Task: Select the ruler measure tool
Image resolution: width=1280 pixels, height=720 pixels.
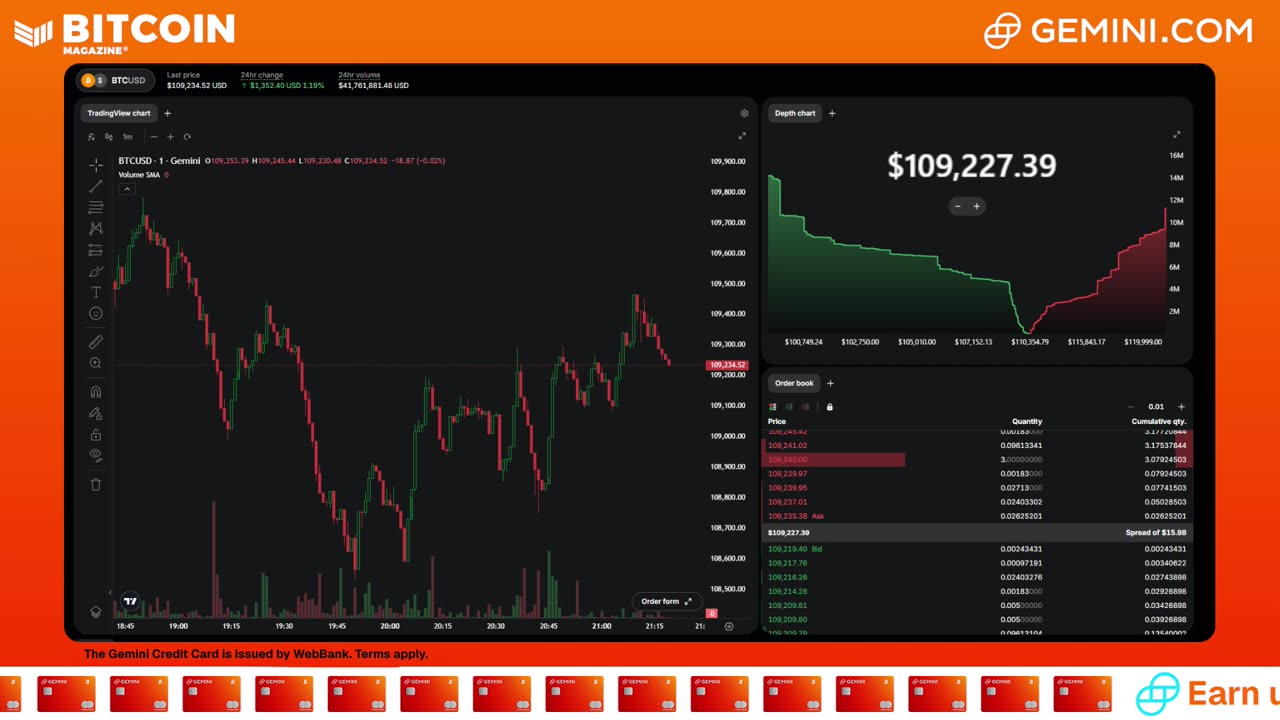Action: [96, 342]
